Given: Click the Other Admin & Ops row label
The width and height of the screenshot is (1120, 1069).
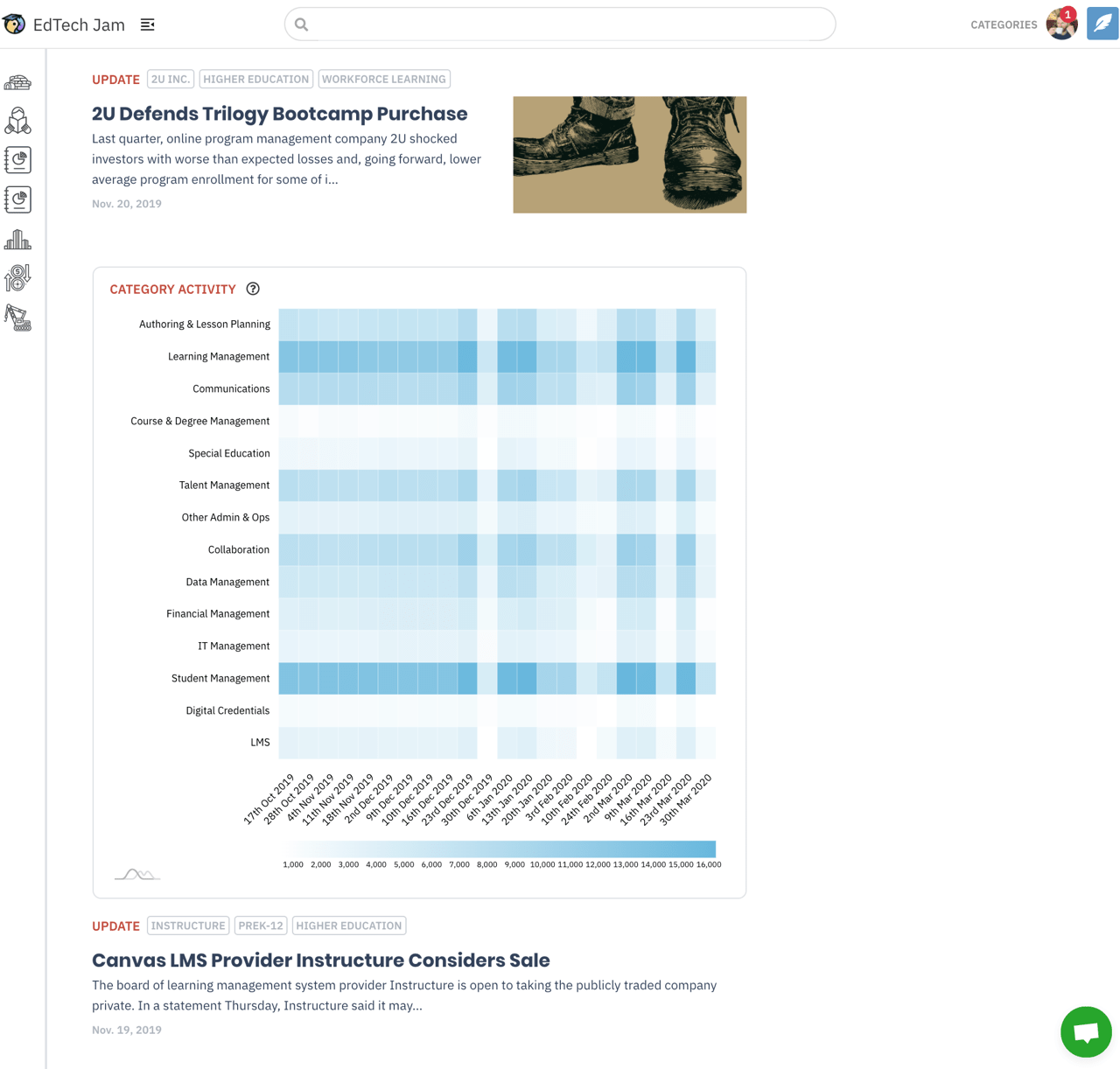Looking at the screenshot, I should [226, 518].
